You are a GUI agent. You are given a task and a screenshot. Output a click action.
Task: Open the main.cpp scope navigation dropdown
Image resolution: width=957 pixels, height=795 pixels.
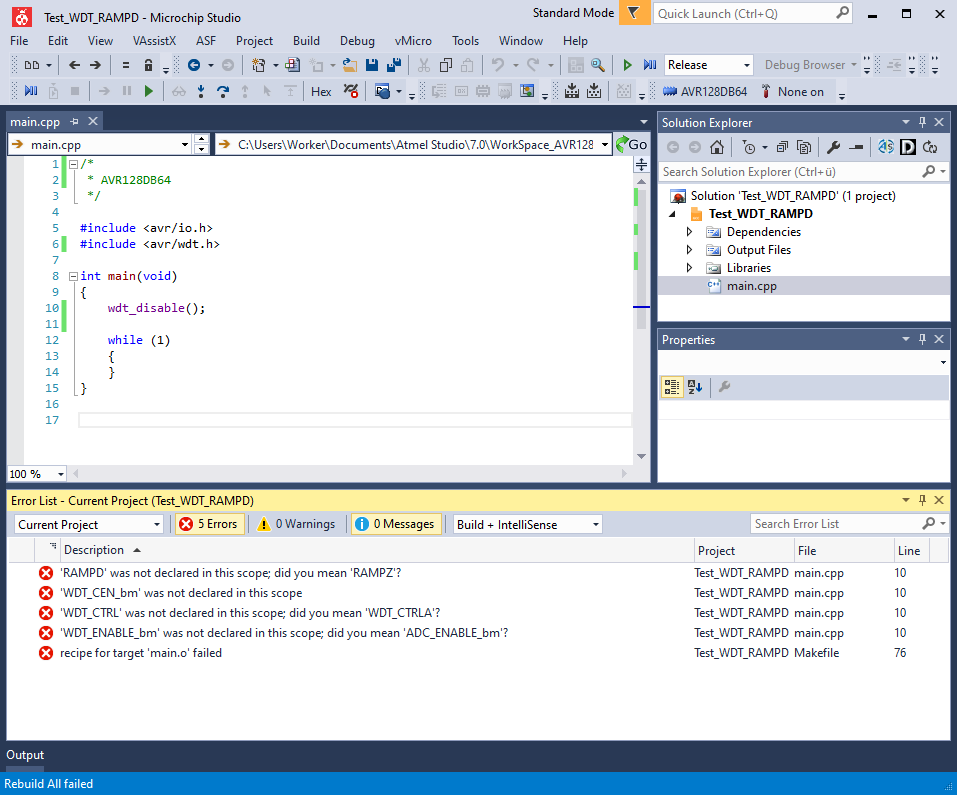100,145
